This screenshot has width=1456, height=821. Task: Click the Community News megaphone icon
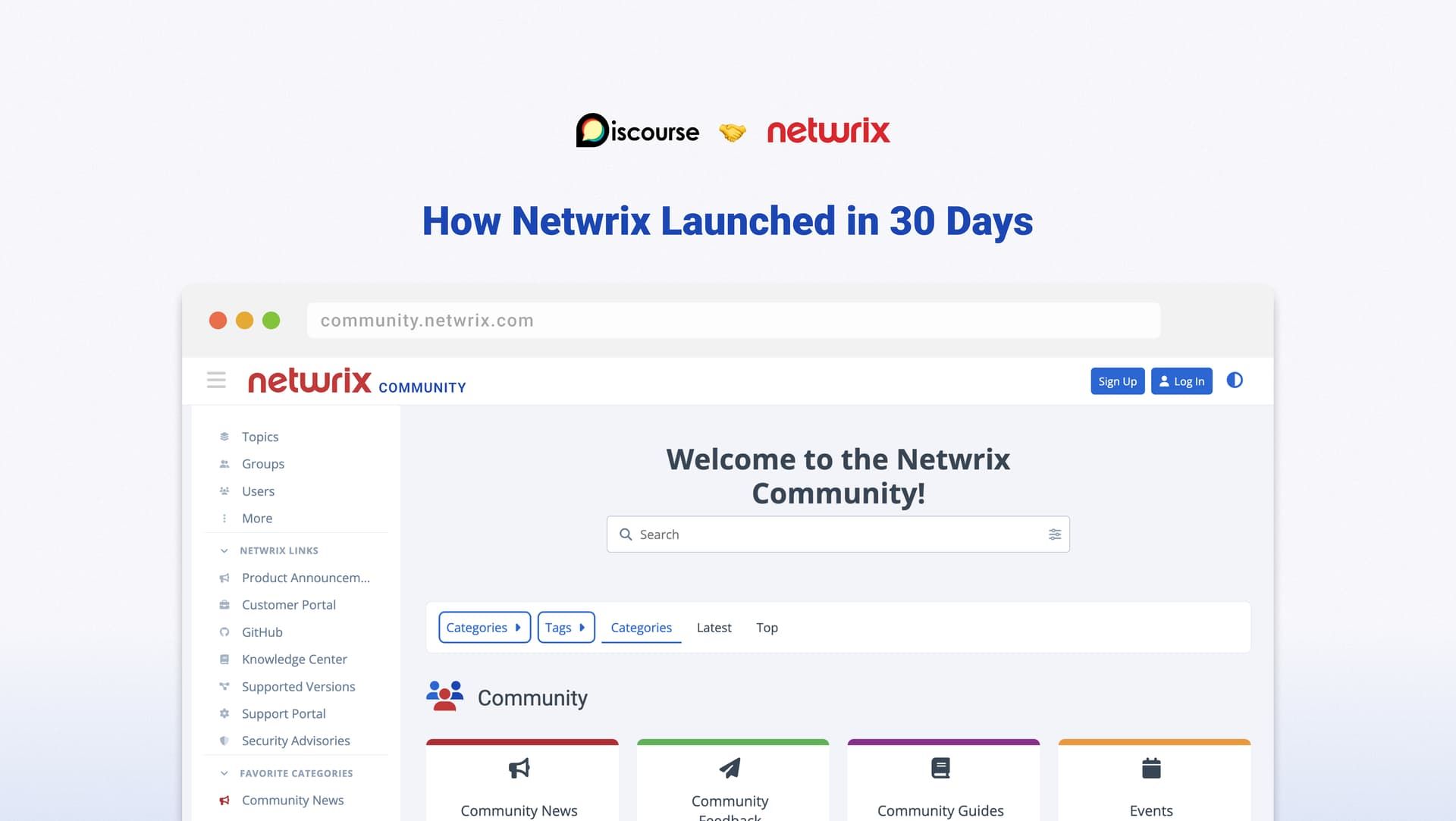click(x=519, y=768)
